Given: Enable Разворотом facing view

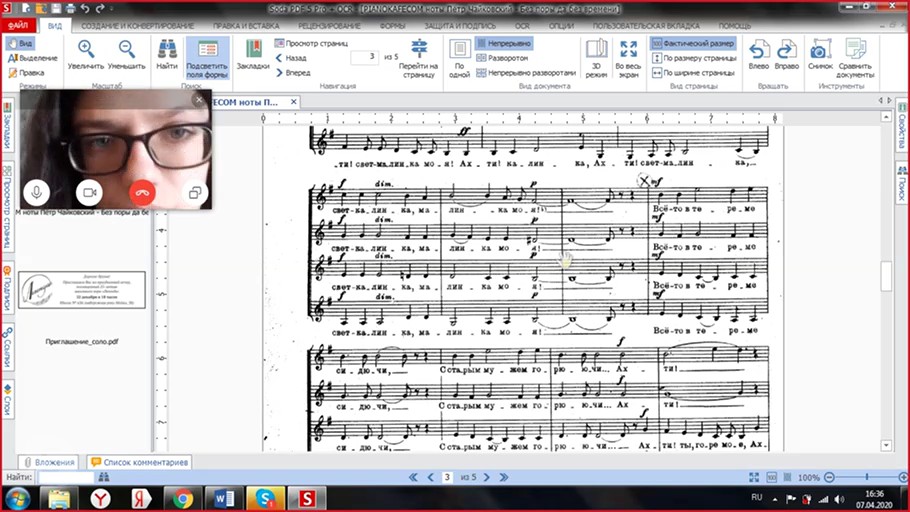Looking at the screenshot, I should point(503,58).
